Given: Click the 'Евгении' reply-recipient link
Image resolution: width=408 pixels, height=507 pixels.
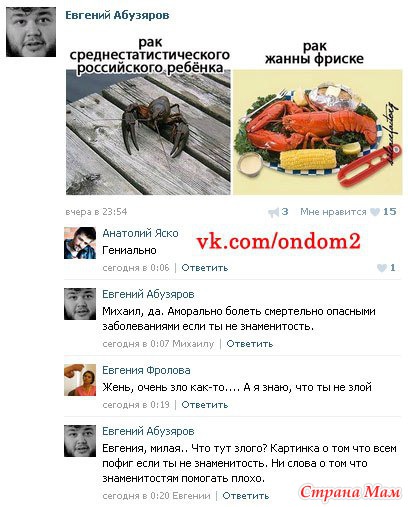Looking at the screenshot, I should pos(191,496).
